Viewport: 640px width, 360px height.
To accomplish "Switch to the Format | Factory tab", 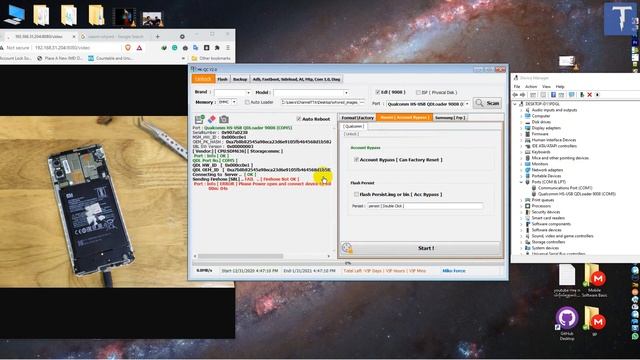I will click(x=358, y=118).
